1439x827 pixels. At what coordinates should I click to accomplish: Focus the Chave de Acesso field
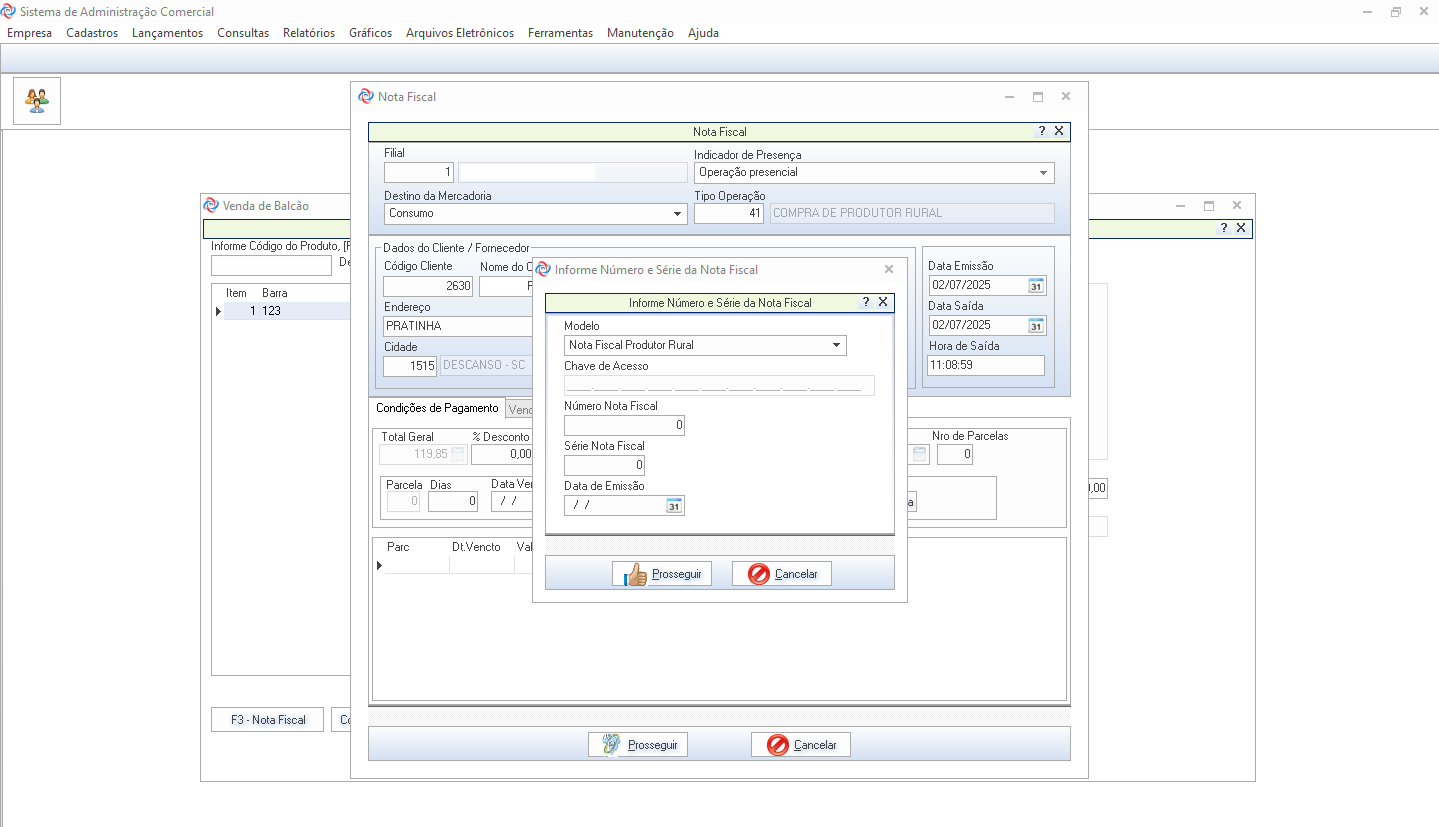click(x=718, y=386)
